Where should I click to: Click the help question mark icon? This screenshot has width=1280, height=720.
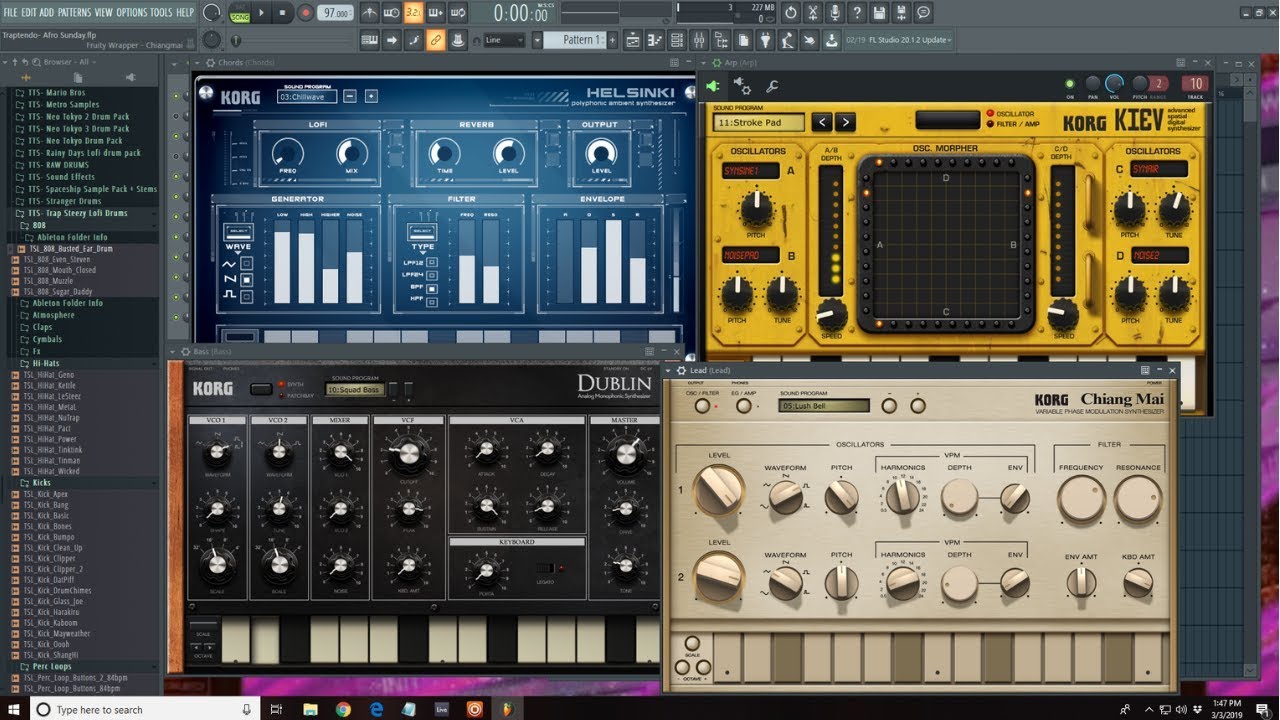click(x=857, y=13)
